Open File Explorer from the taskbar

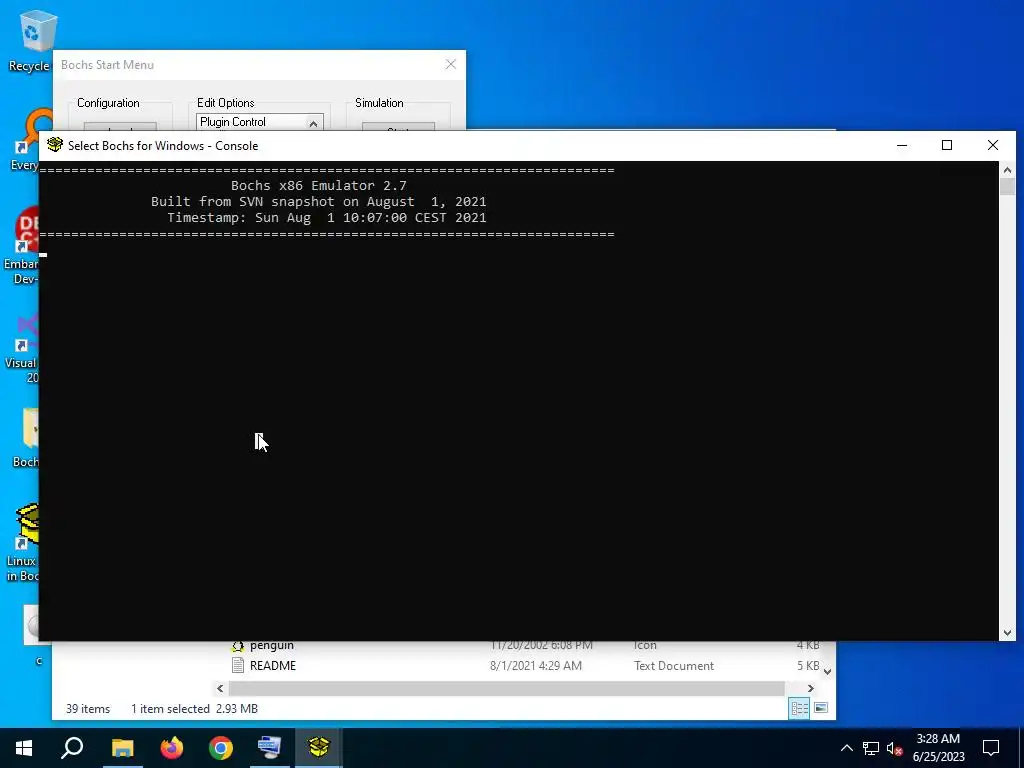(122, 747)
